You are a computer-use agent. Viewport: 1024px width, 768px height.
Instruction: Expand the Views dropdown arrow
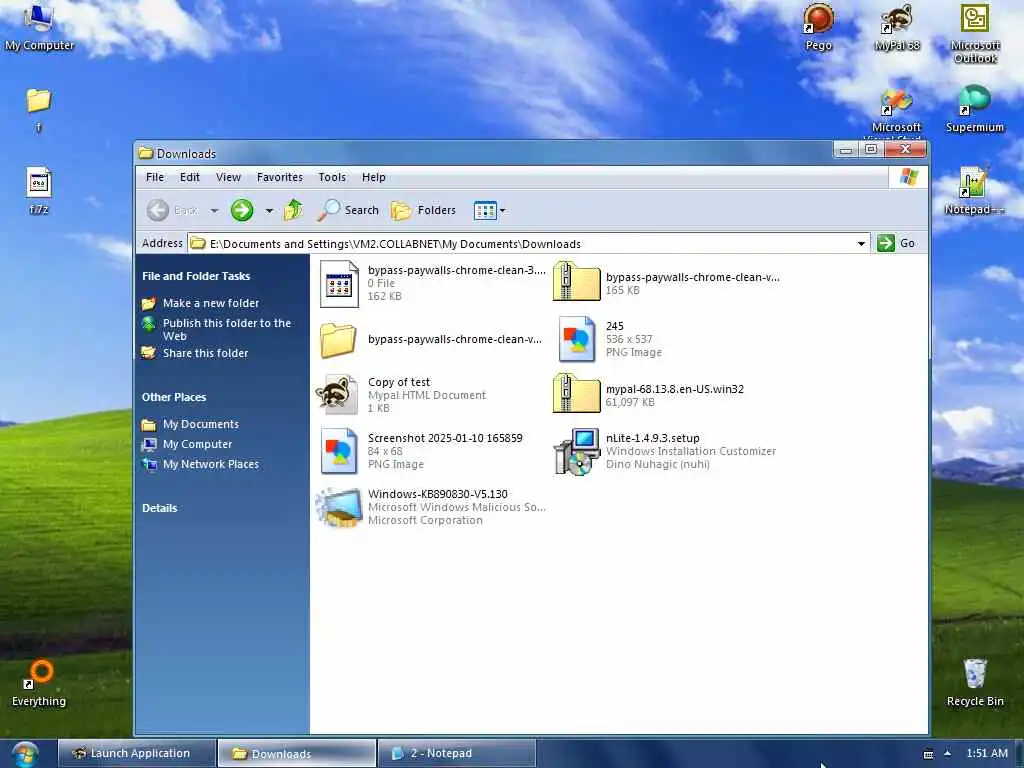tap(502, 210)
